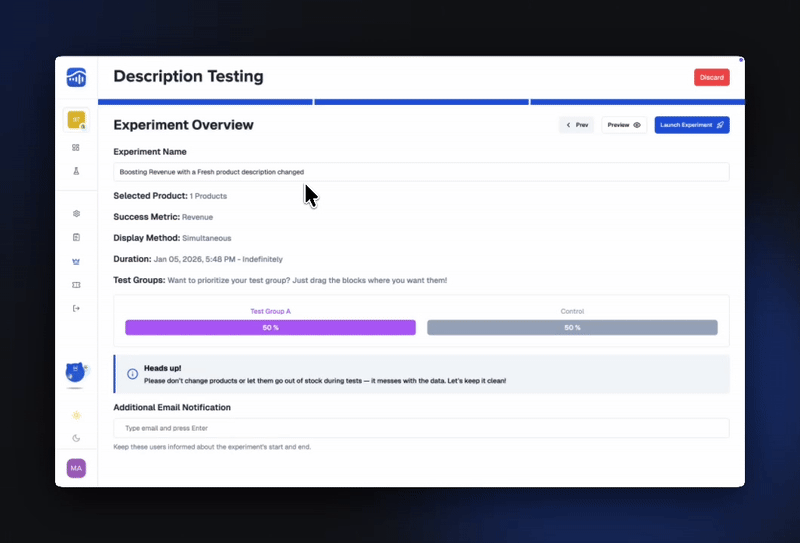Click the Additional Email Notification input field
Viewport: 800px width, 543px height.
pos(421,428)
